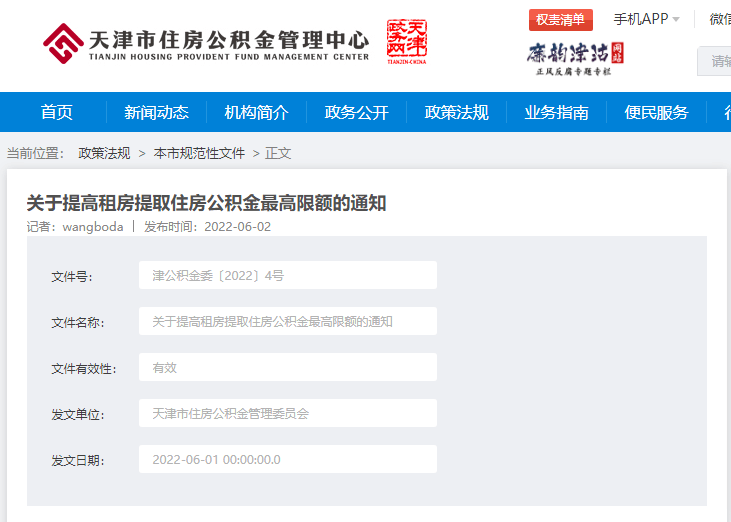Open the 本市规范性文件 breadcrumb link
Screen dimensions: 731x522
[199, 153]
